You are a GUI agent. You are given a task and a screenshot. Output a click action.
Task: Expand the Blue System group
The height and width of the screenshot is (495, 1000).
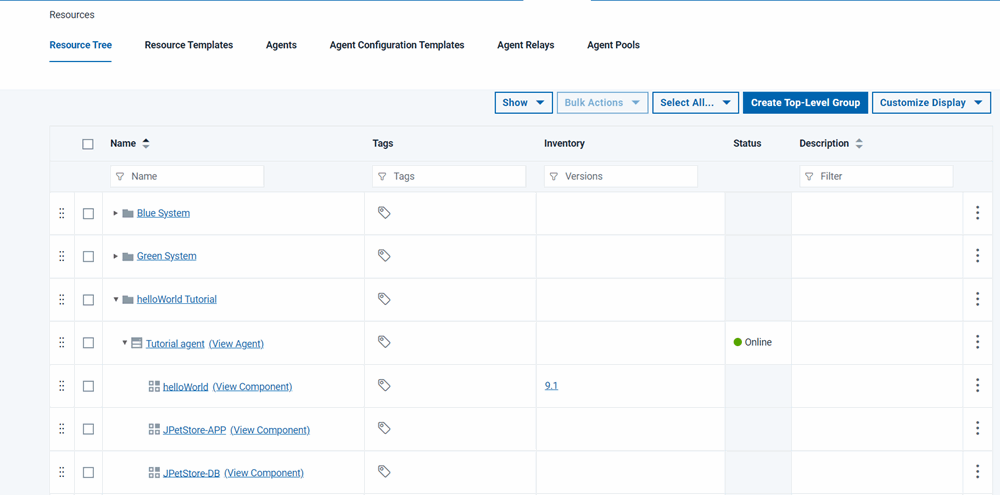(116, 213)
